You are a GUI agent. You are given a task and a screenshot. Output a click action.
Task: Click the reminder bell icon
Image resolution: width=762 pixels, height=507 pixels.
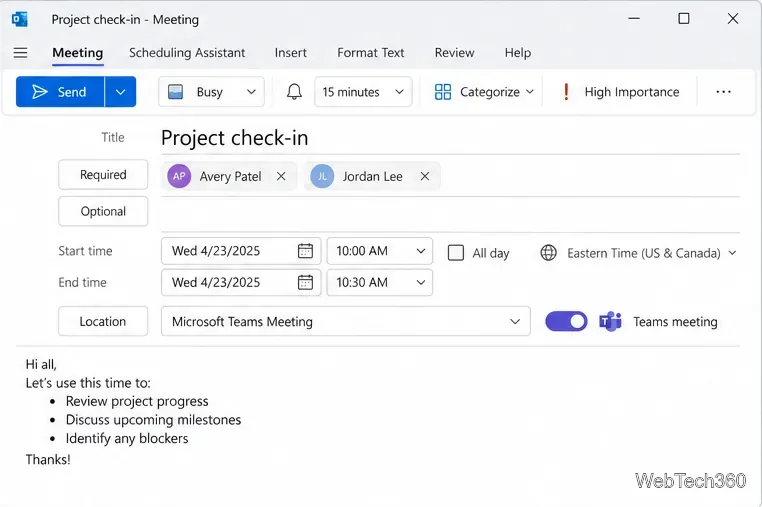coord(294,92)
